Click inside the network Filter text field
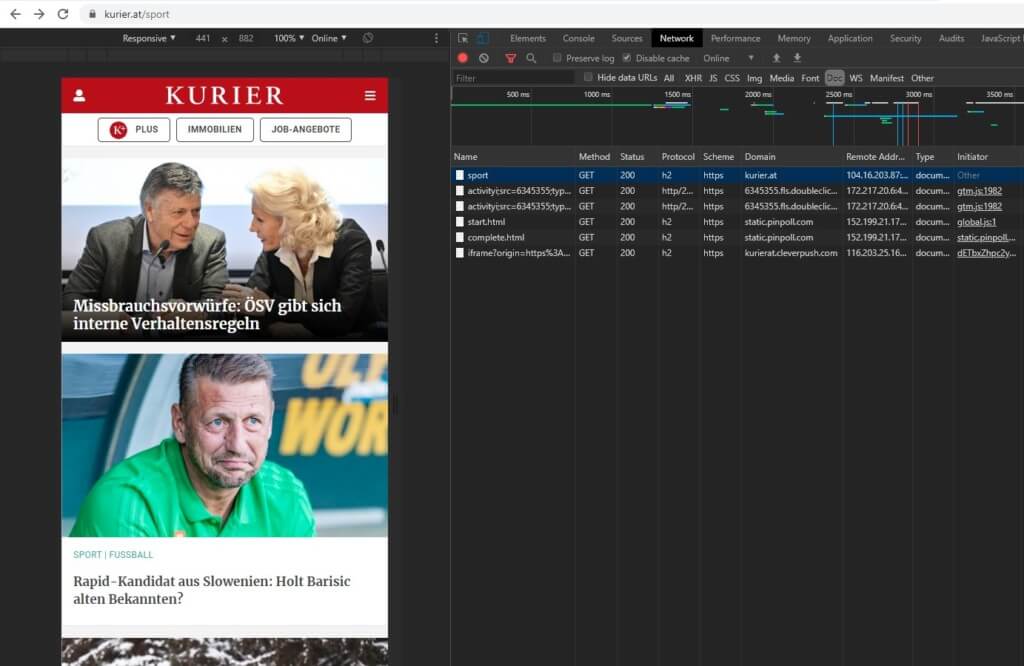1024x666 pixels. point(512,78)
